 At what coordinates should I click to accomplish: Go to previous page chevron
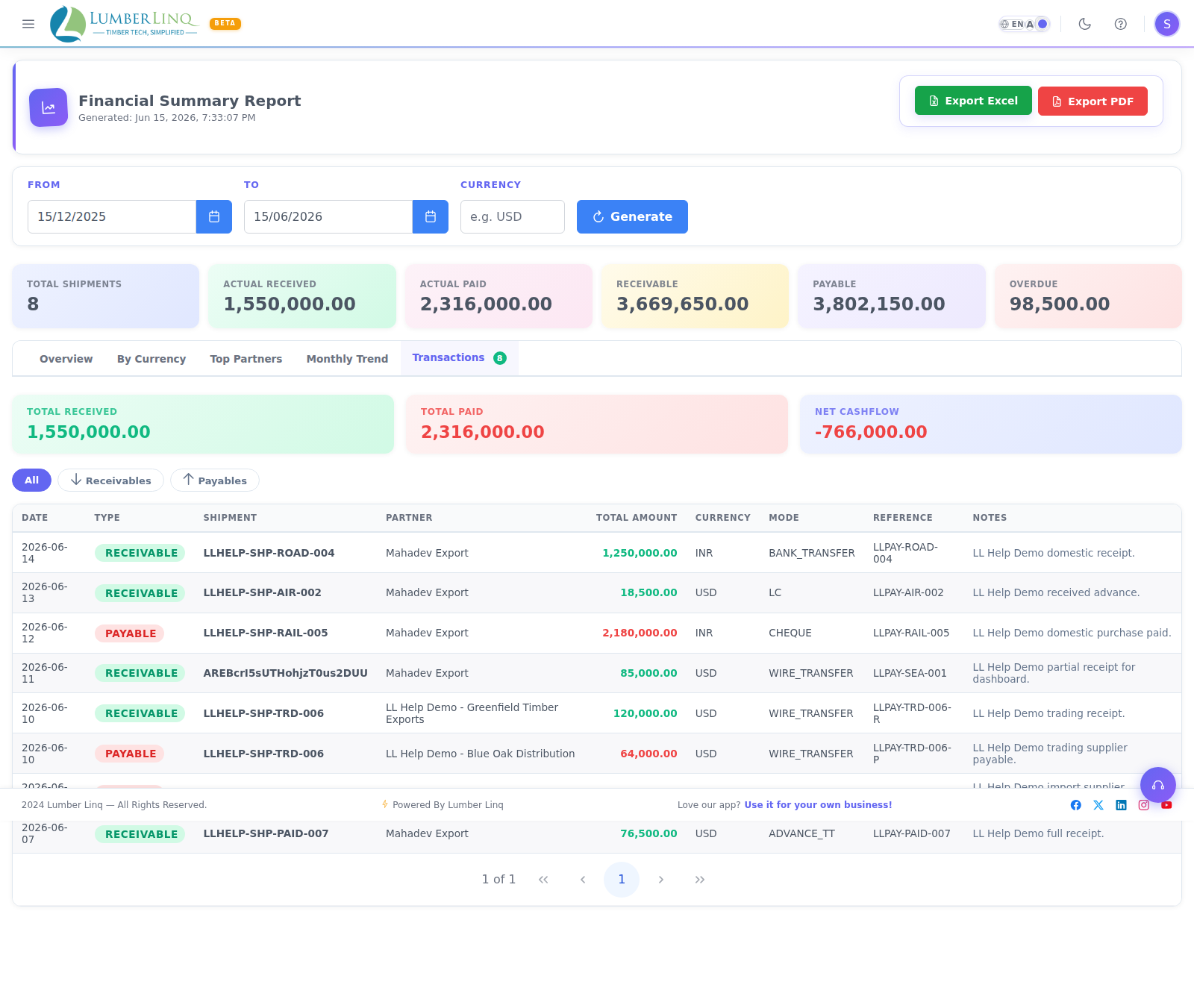[583, 880]
